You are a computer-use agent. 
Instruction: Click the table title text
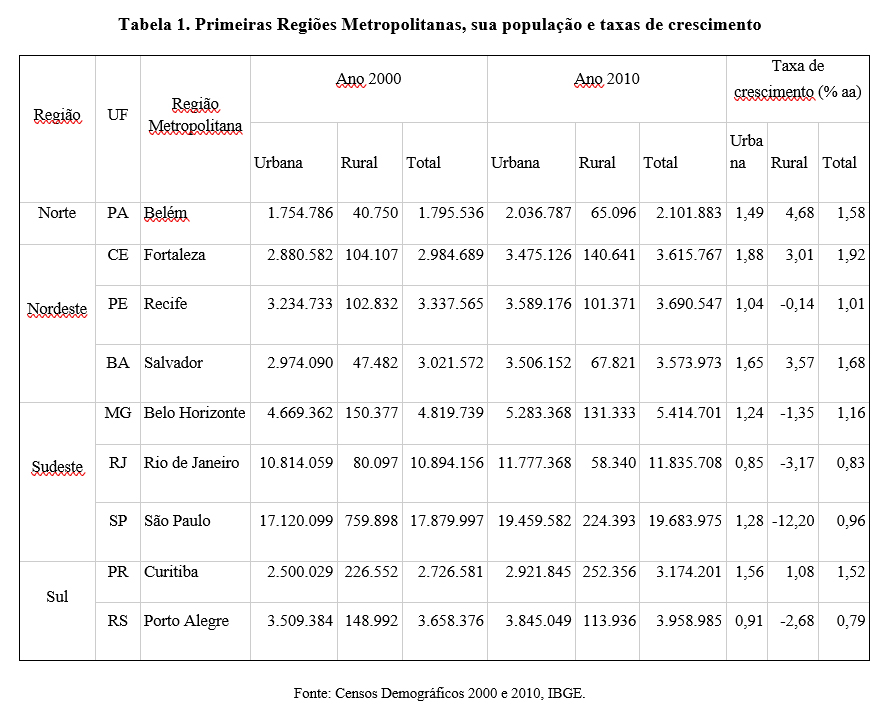pos(440,25)
